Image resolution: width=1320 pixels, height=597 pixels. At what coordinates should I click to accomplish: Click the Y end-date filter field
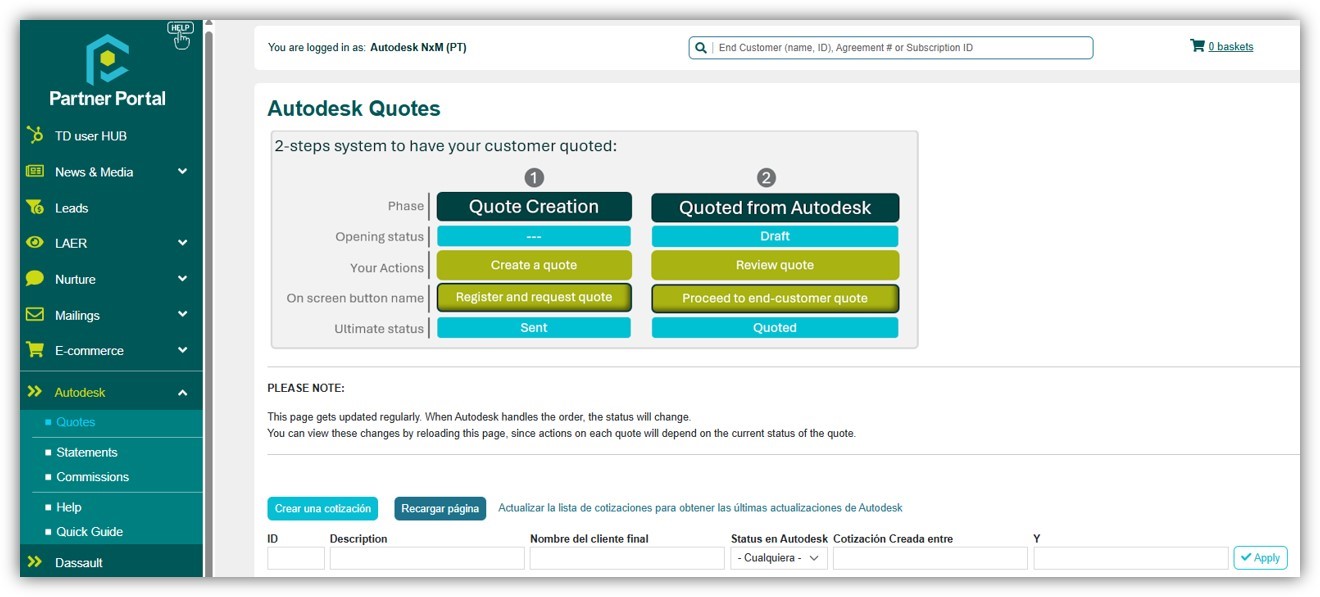click(1131, 558)
